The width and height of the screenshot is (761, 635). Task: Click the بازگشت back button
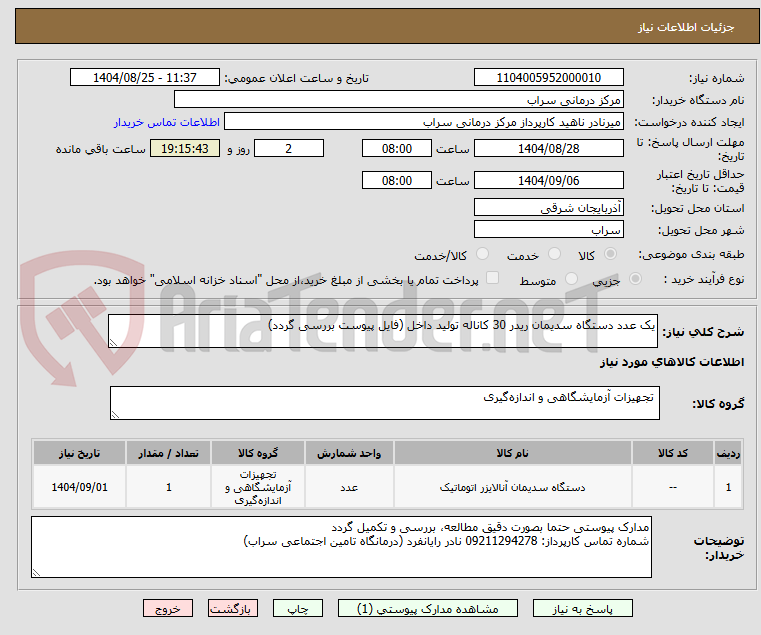tap(232, 608)
